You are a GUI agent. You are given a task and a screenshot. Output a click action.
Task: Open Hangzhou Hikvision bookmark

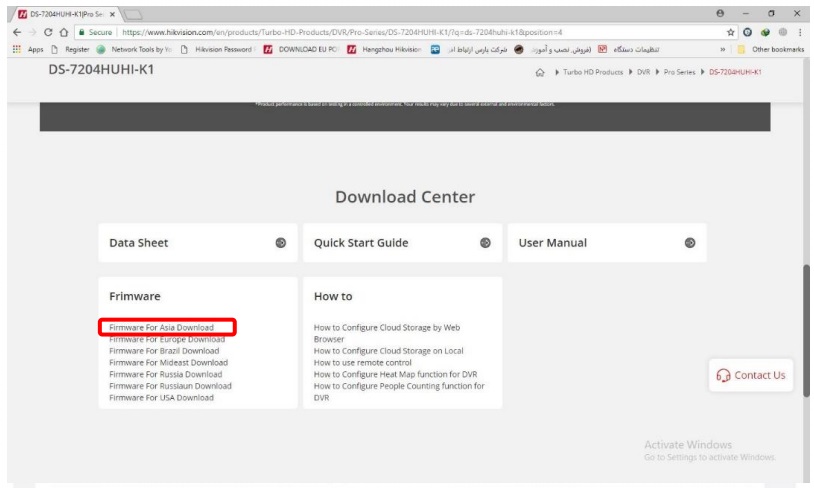coord(384,49)
